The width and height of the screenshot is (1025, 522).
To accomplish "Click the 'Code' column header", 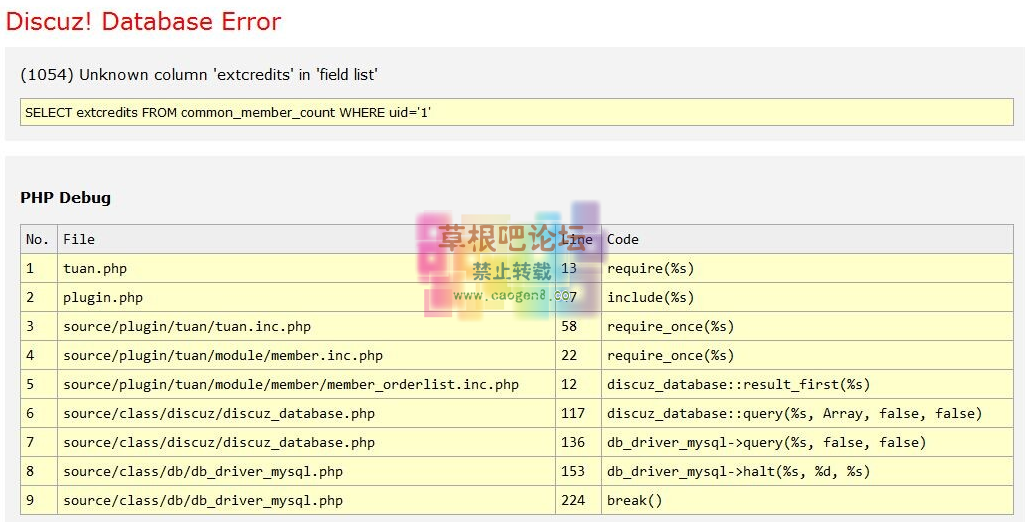I will (x=622, y=239).
